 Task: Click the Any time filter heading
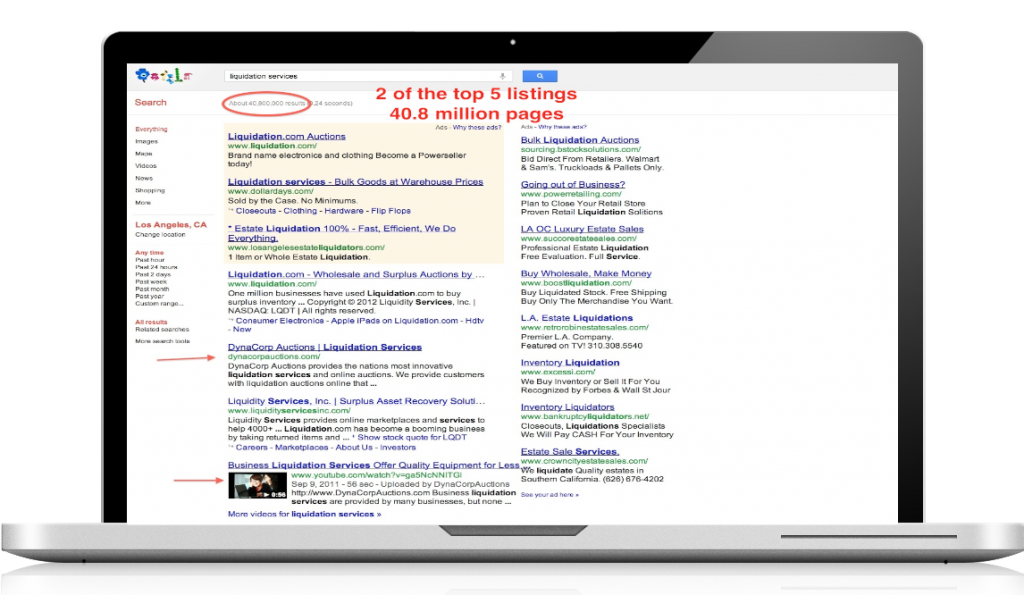[x=150, y=253]
